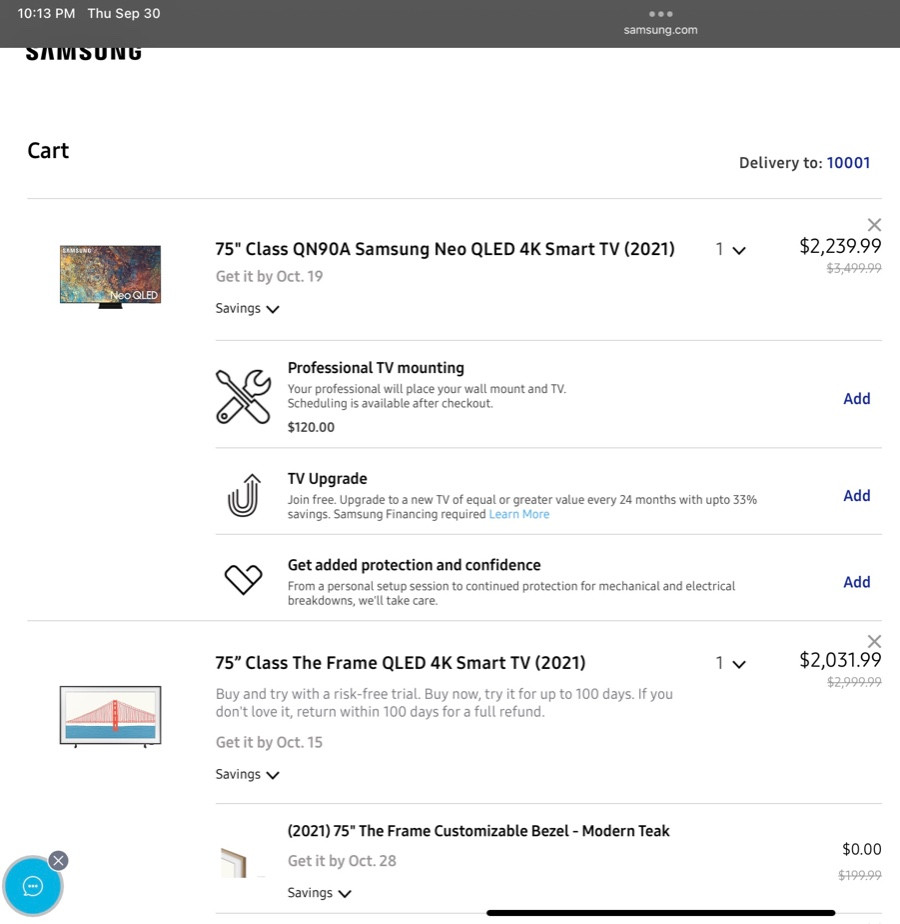Screen dimensions: 900x924
Task: Add Professional TV mounting to cart
Action: [856, 399]
